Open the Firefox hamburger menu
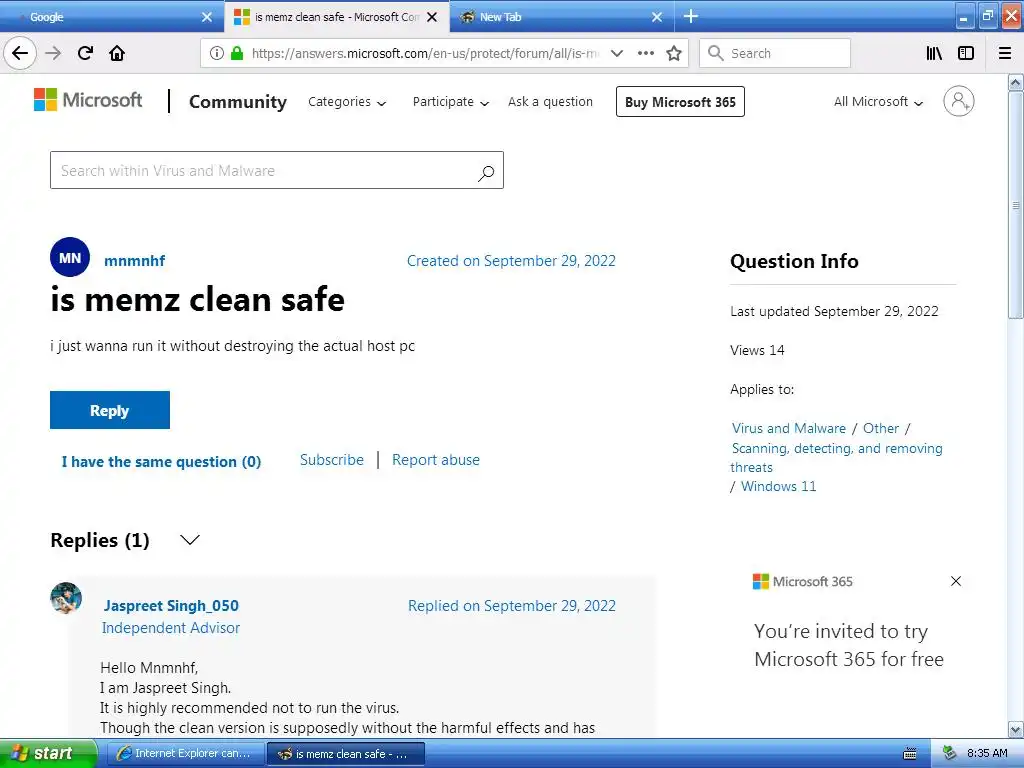Image resolution: width=1024 pixels, height=768 pixels. [1005, 53]
